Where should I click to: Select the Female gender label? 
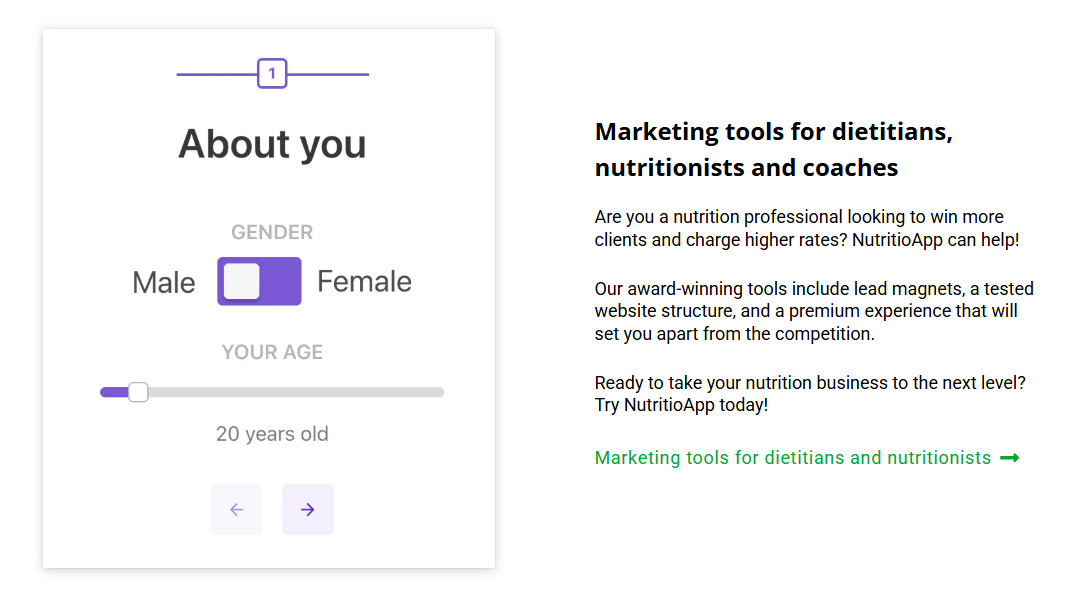point(364,282)
